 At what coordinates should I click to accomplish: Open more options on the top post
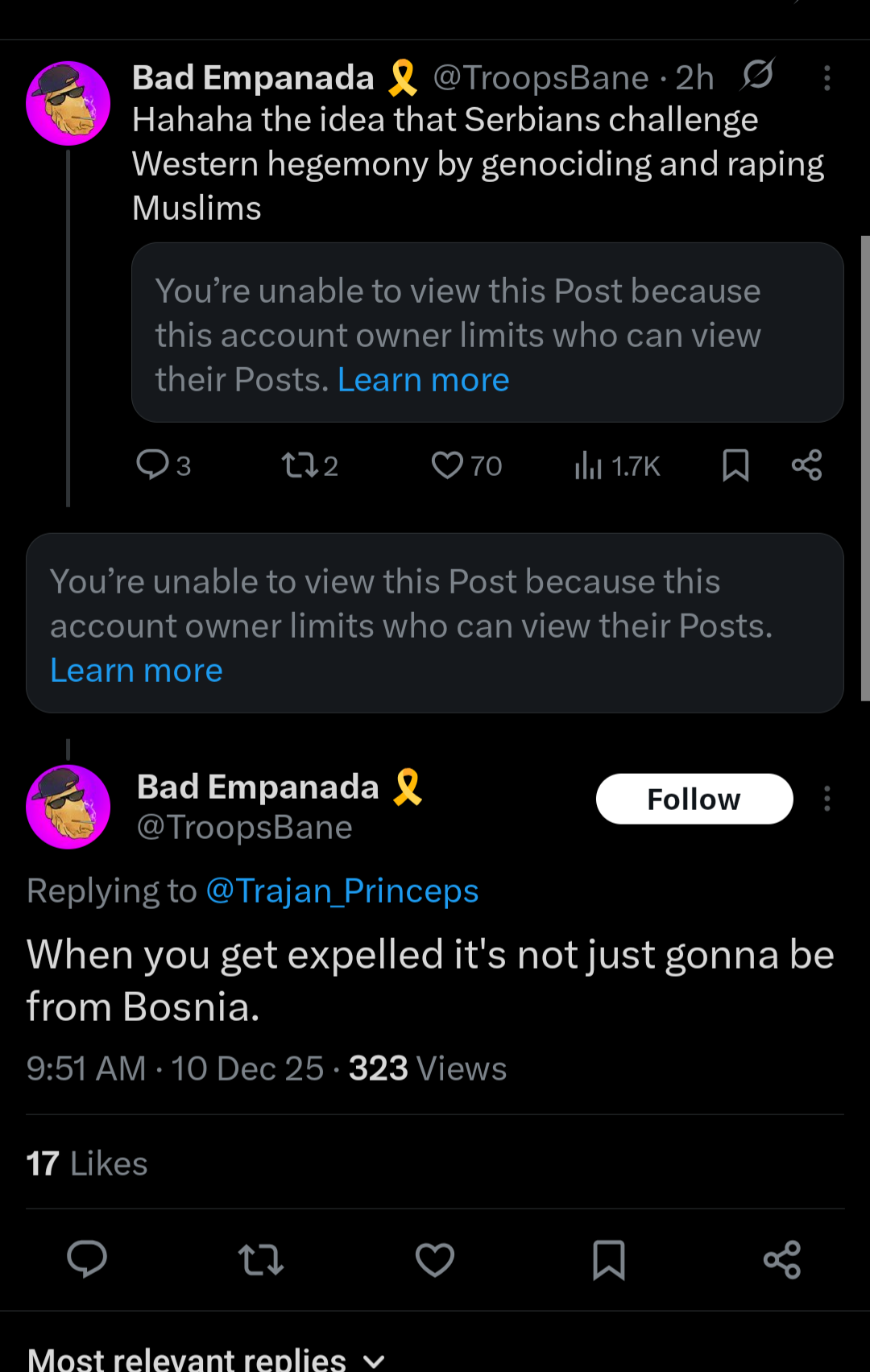tap(826, 77)
